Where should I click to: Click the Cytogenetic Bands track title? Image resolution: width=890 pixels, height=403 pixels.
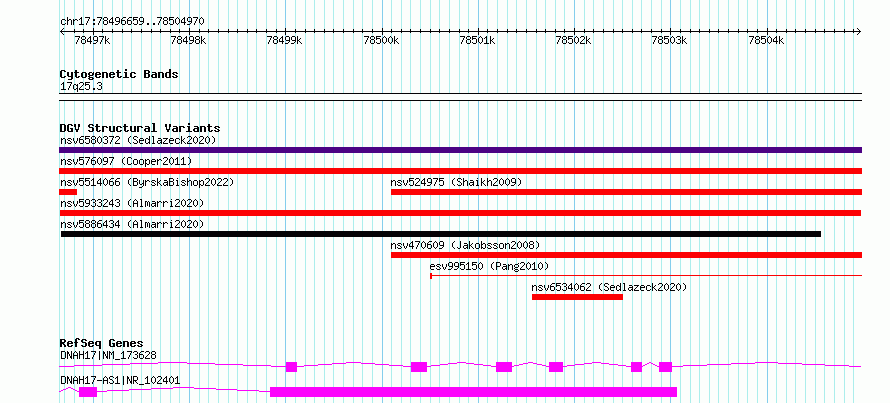tap(119, 74)
